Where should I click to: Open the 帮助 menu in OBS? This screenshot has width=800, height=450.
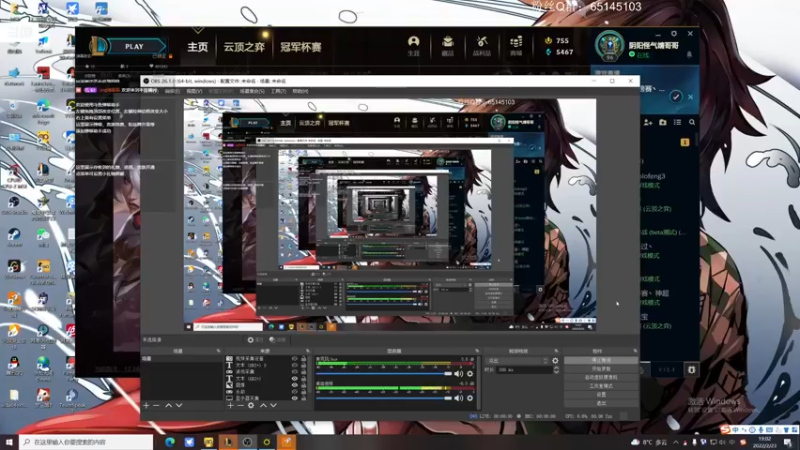tap(301, 91)
